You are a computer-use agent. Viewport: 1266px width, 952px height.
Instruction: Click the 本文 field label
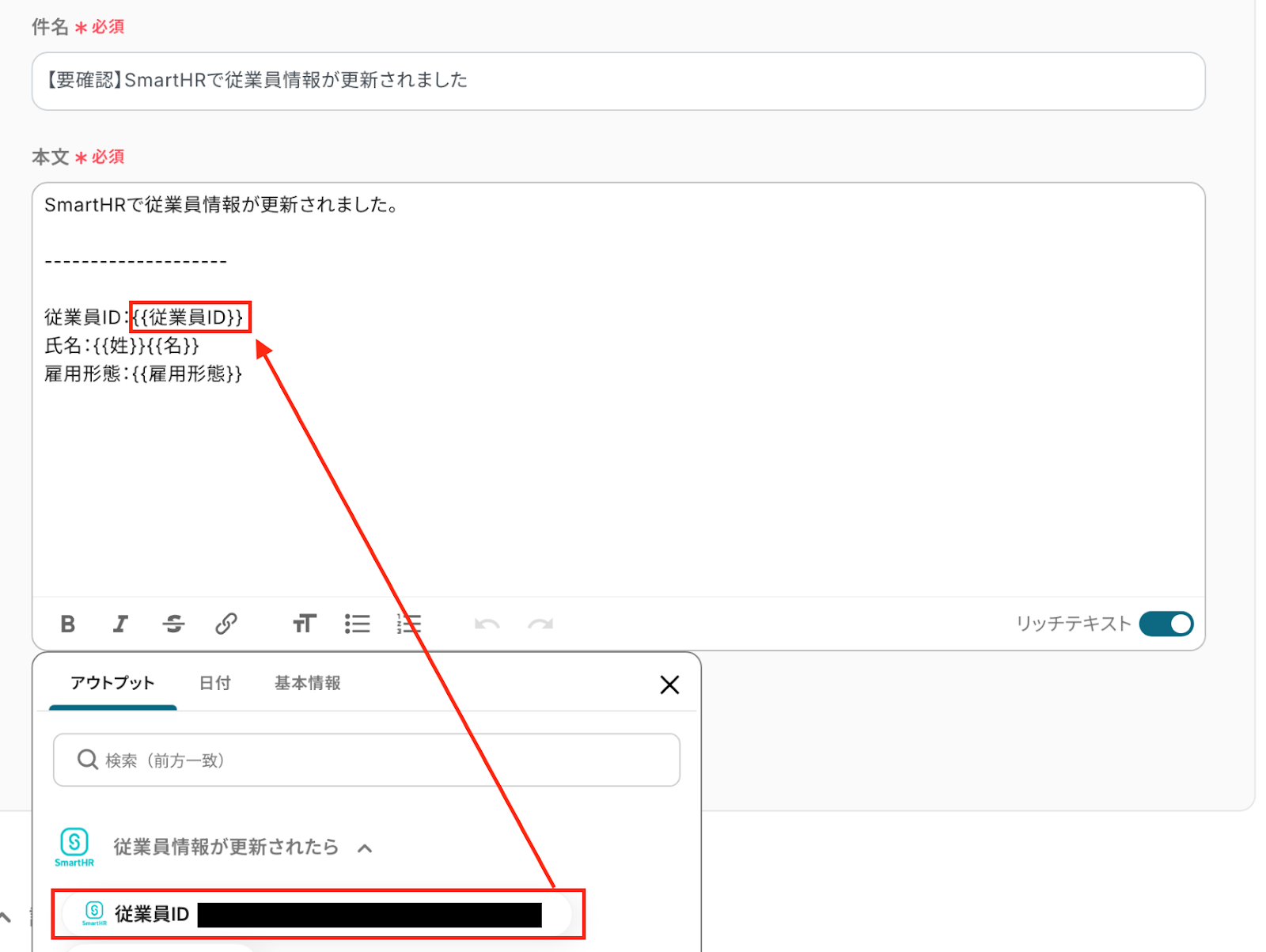[x=50, y=157]
